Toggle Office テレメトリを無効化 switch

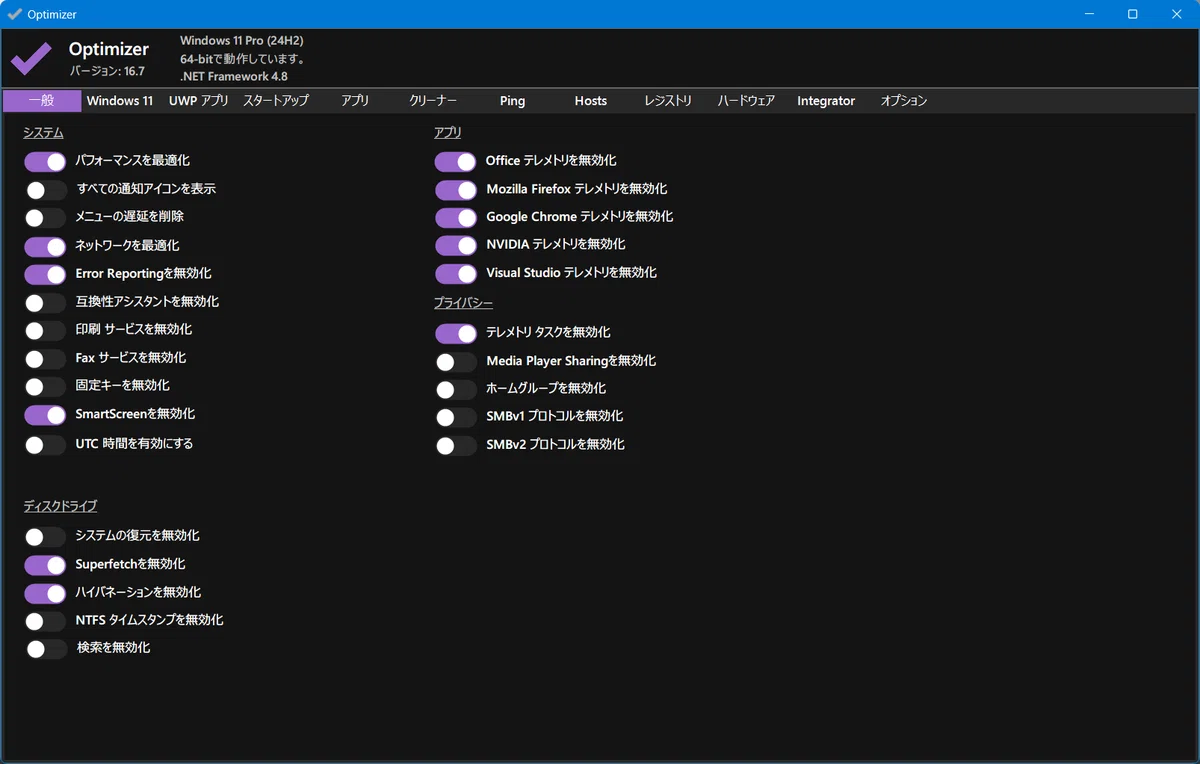click(x=455, y=161)
